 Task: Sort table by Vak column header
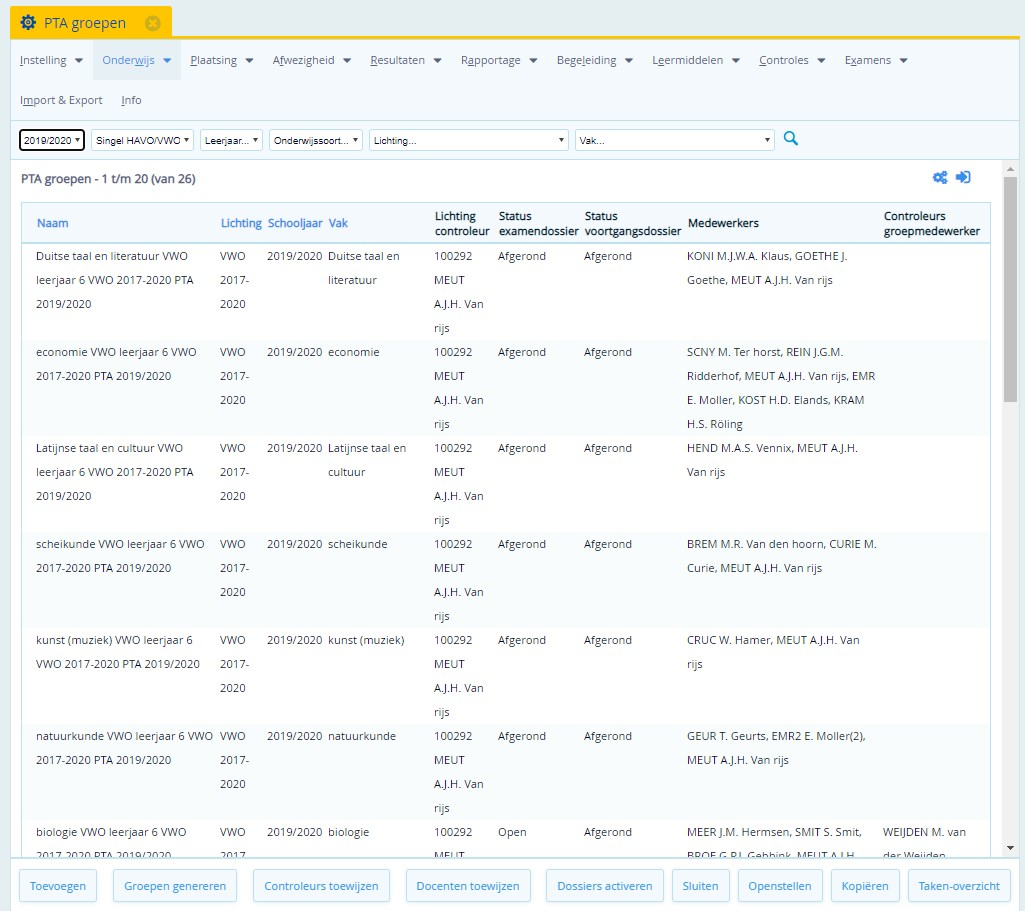click(338, 223)
